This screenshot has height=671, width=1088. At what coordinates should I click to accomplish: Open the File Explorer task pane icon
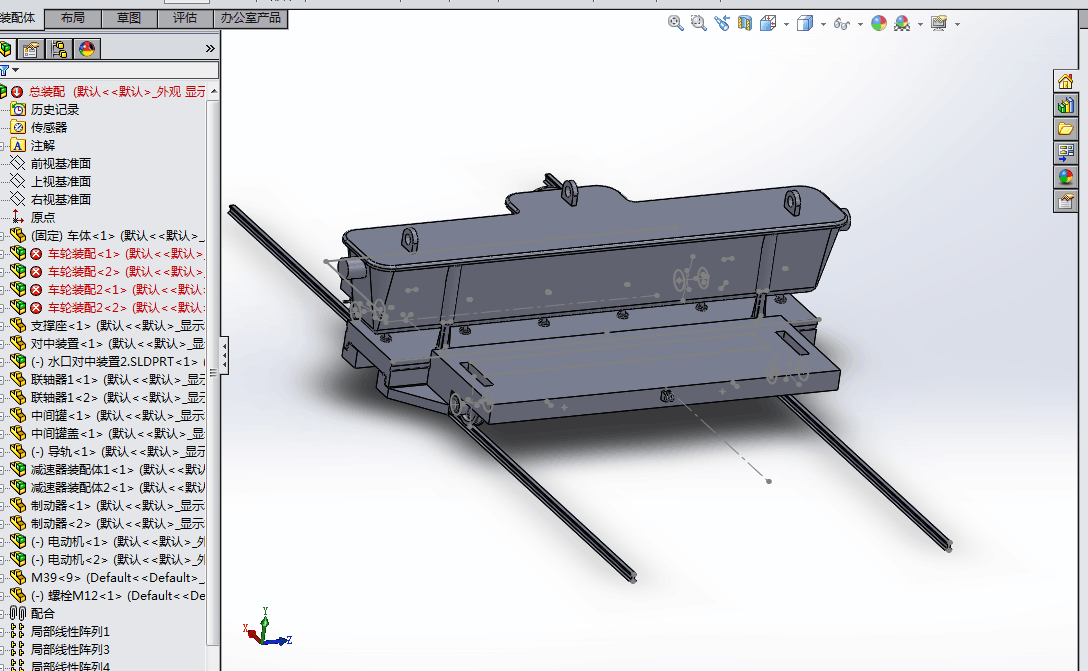(x=1065, y=129)
